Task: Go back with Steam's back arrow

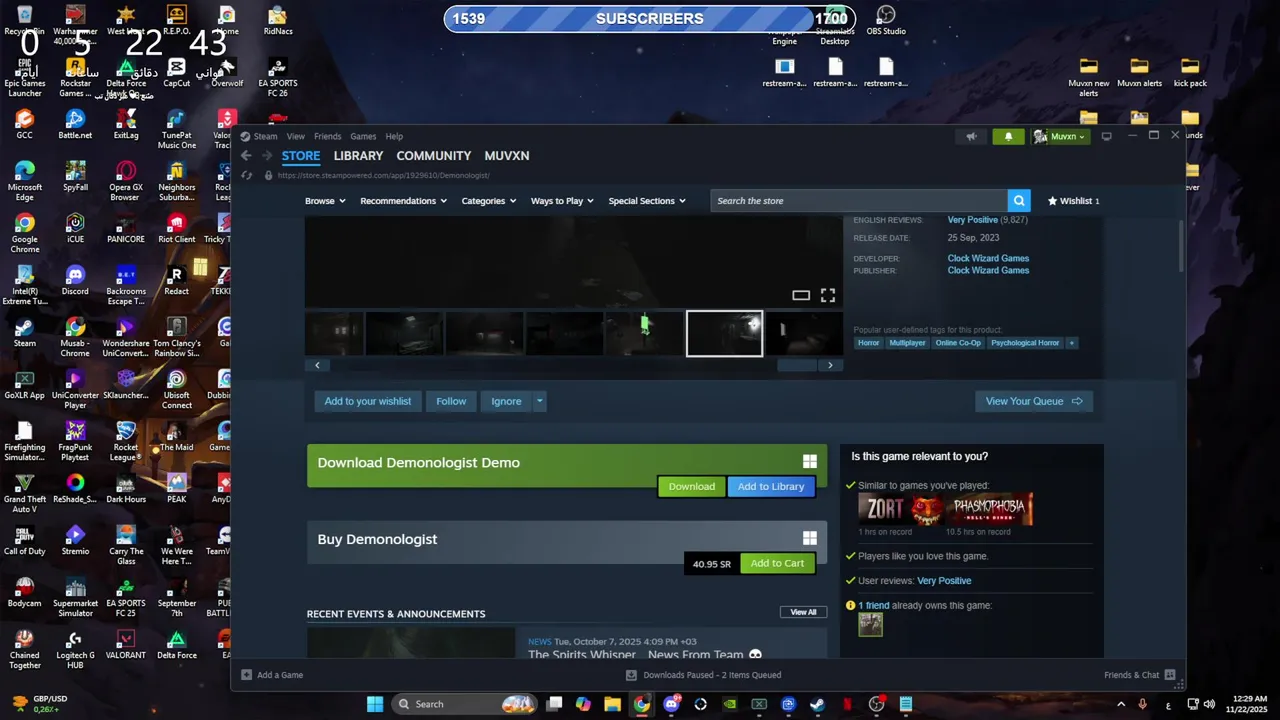Action: tap(246, 156)
